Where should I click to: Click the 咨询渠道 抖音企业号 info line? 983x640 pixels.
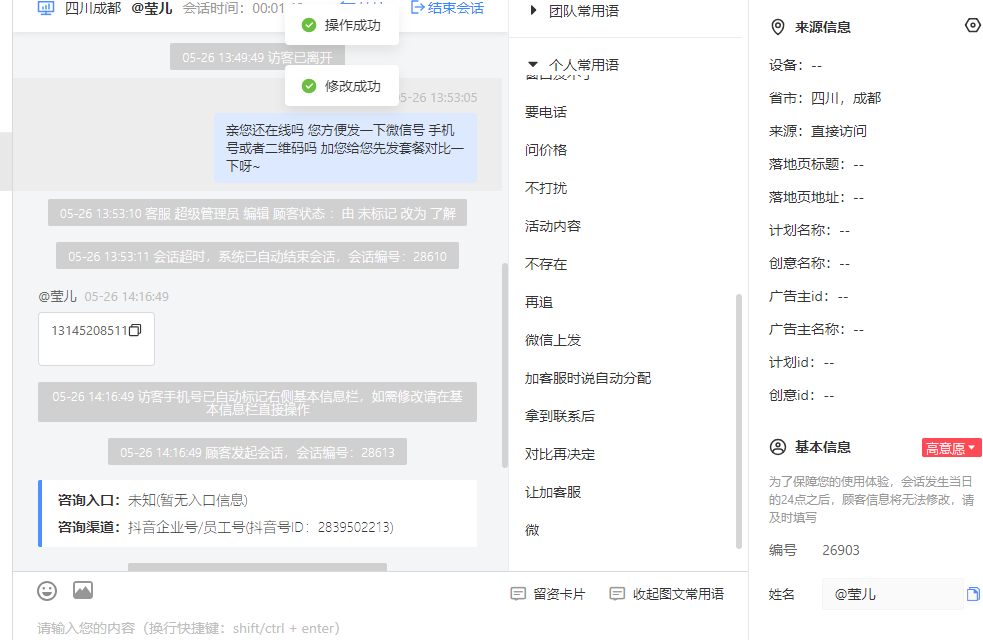[x=226, y=527]
